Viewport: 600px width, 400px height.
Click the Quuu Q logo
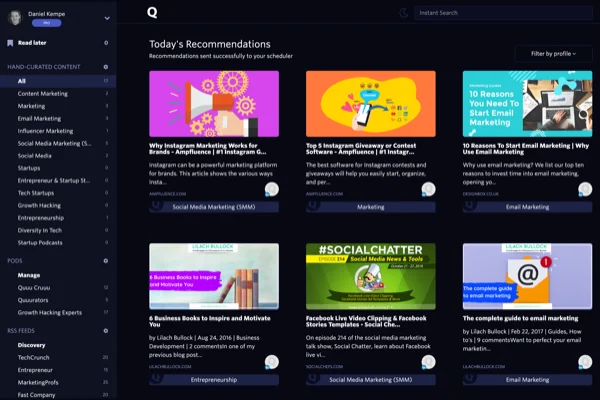[152, 13]
